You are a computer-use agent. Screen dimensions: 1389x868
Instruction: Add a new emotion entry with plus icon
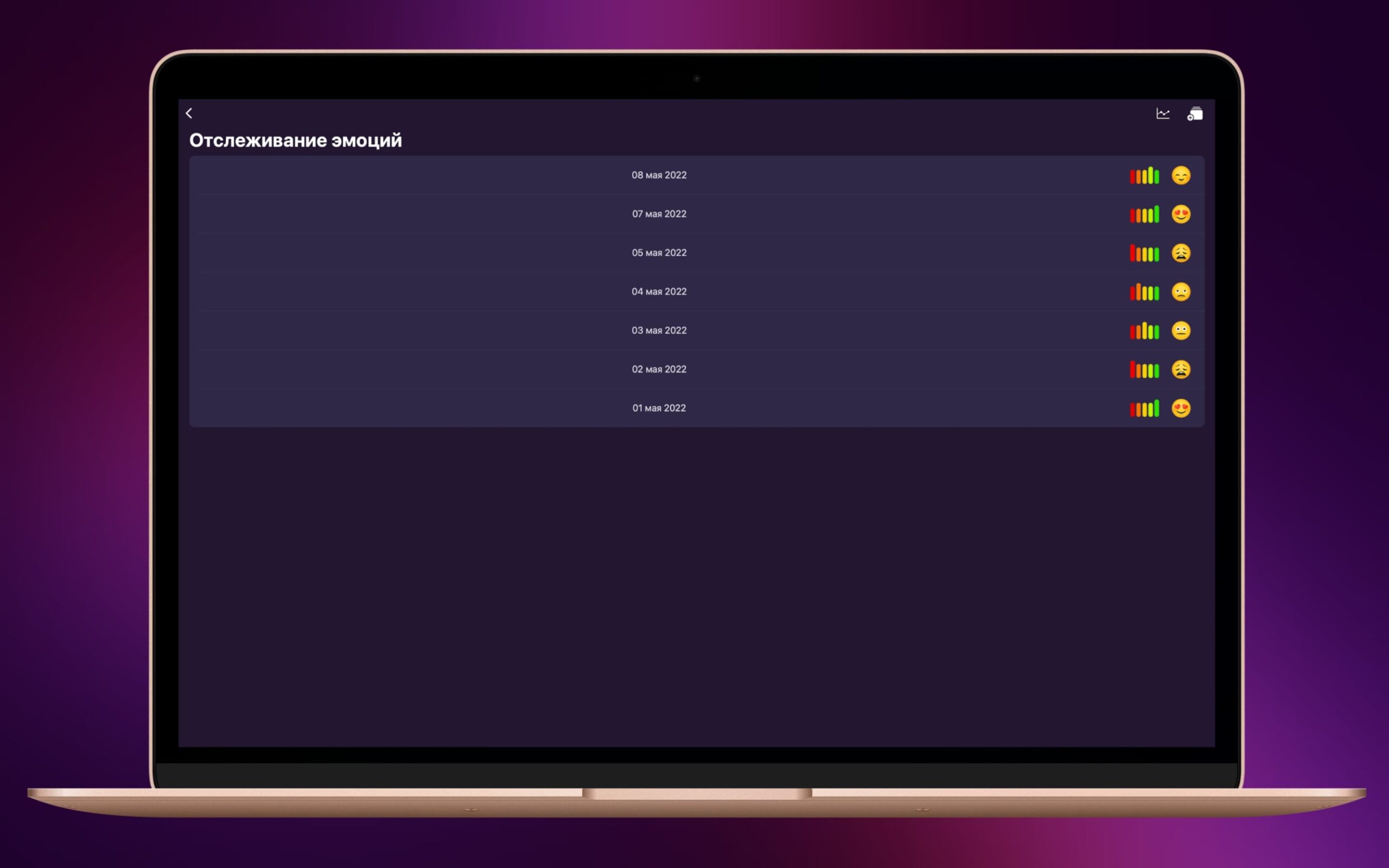coord(1194,114)
